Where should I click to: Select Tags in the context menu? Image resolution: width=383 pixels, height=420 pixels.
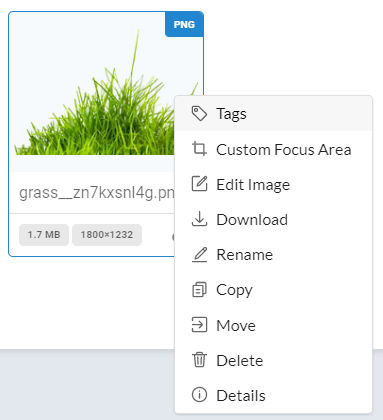click(273, 114)
